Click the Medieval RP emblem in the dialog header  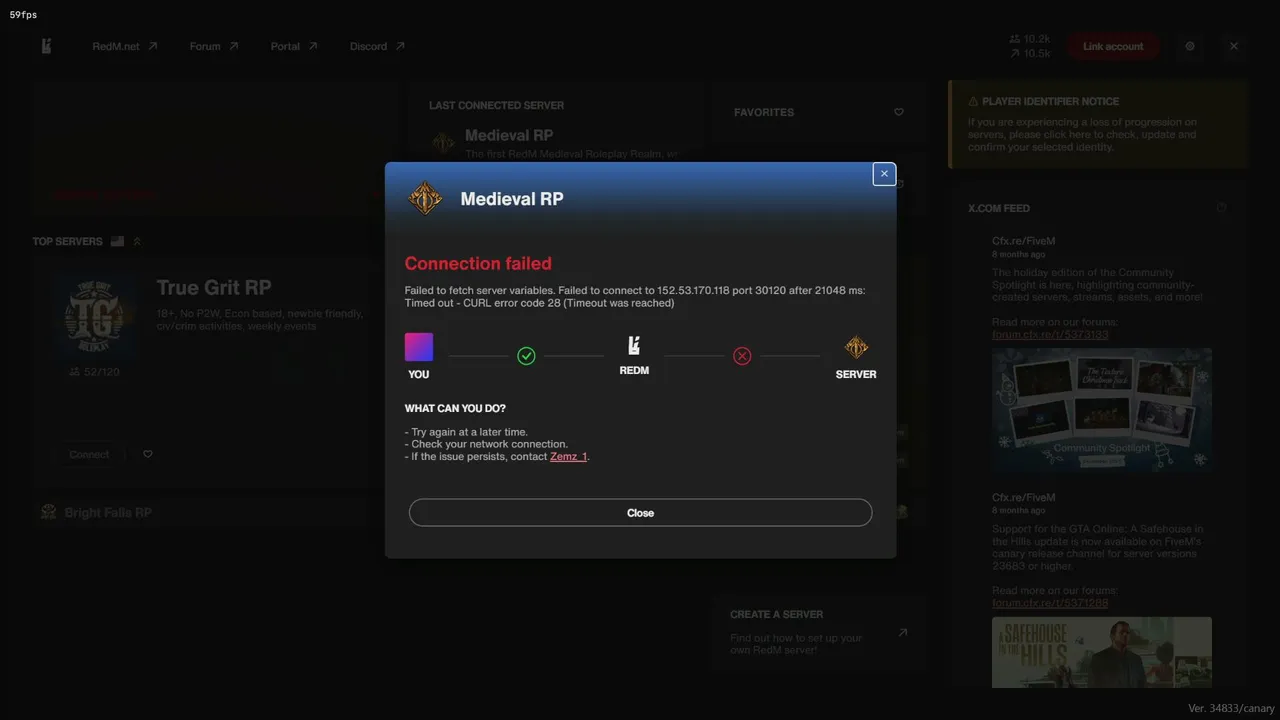pyautogui.click(x=425, y=198)
